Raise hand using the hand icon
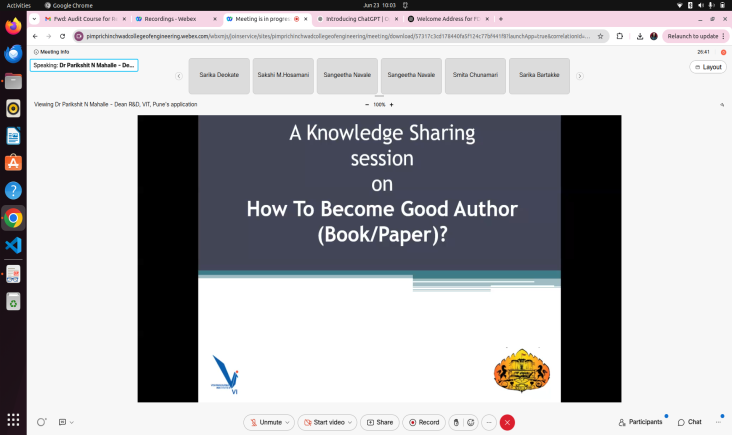732x435 pixels. (456, 422)
